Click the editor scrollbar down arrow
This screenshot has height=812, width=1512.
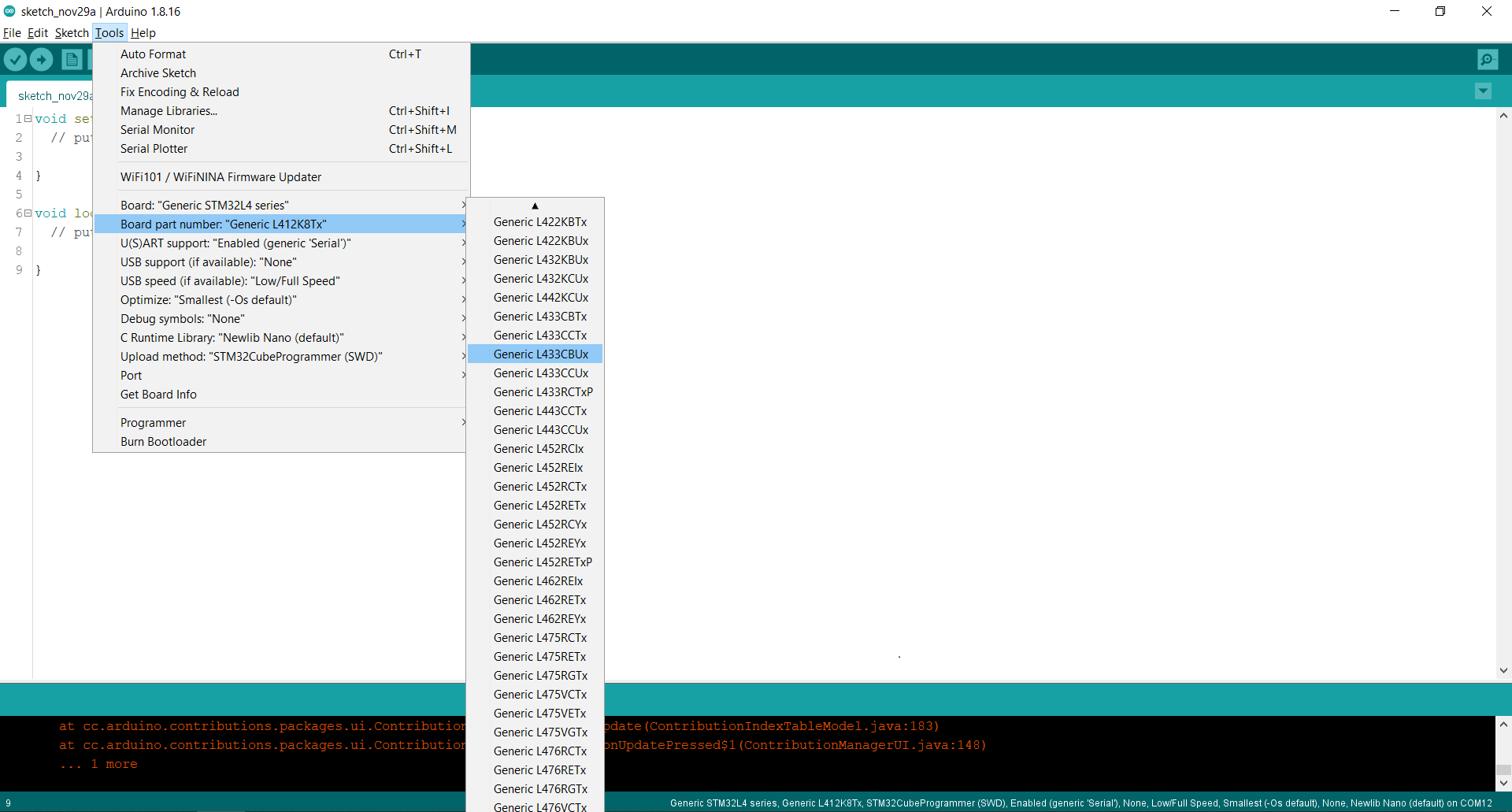pyautogui.click(x=1503, y=671)
